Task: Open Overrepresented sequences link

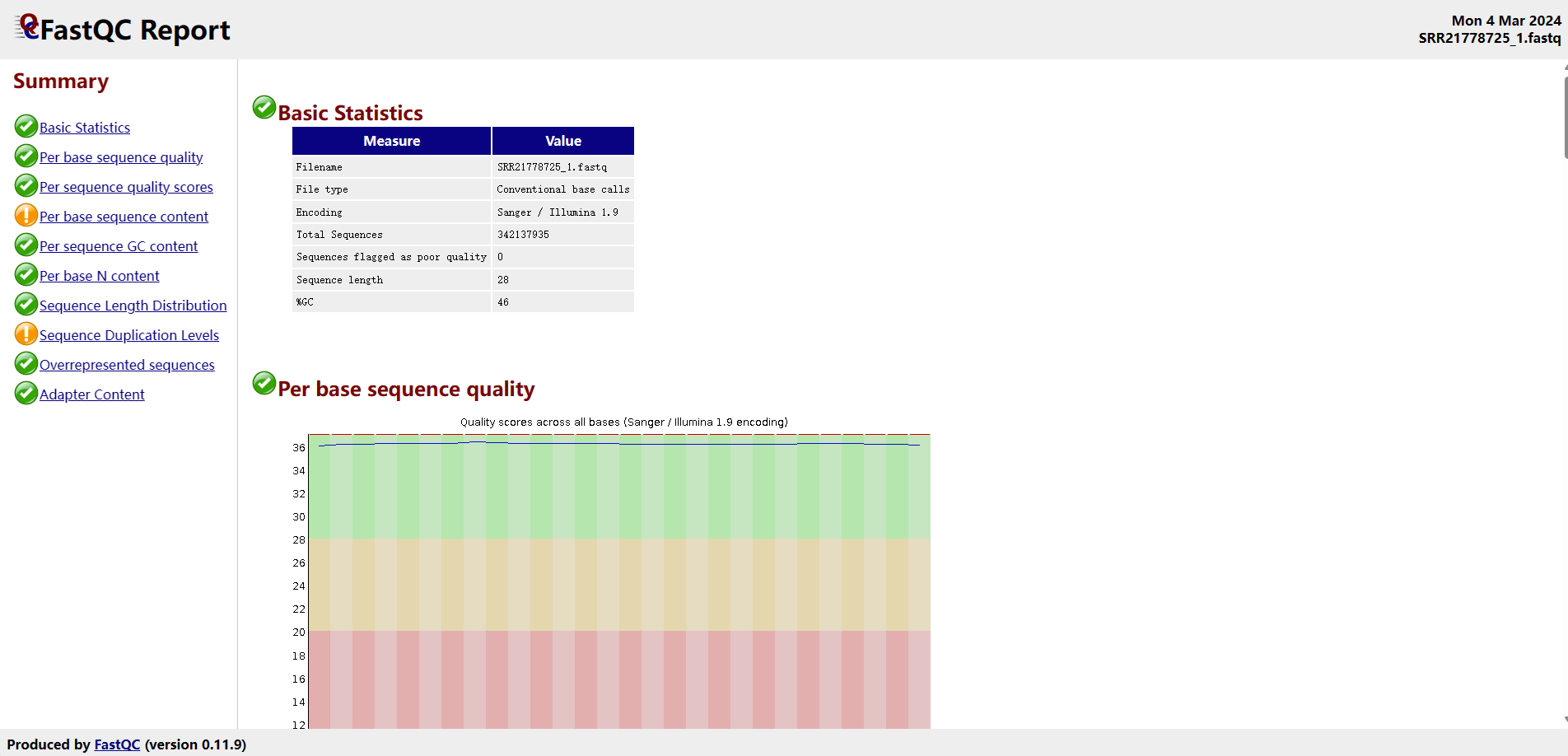Action: (127, 365)
